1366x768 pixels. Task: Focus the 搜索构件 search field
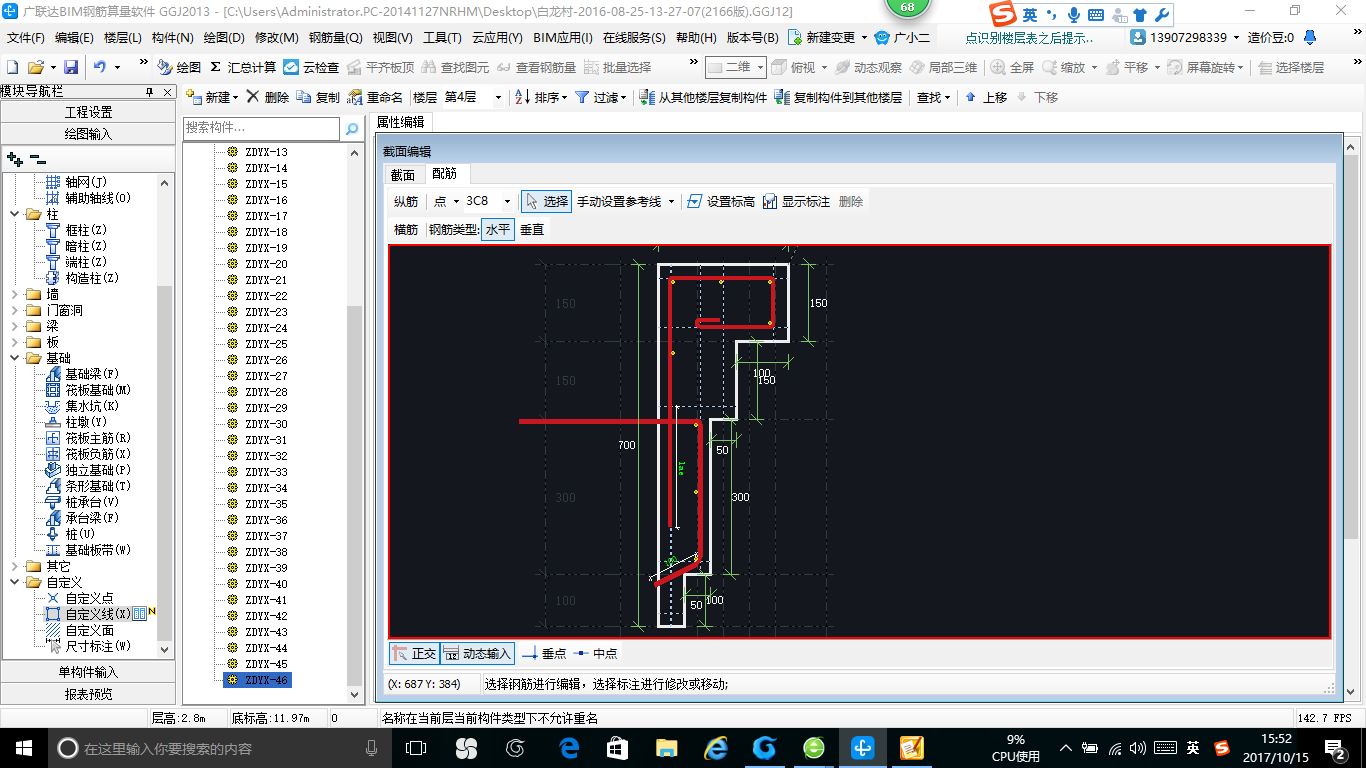262,129
